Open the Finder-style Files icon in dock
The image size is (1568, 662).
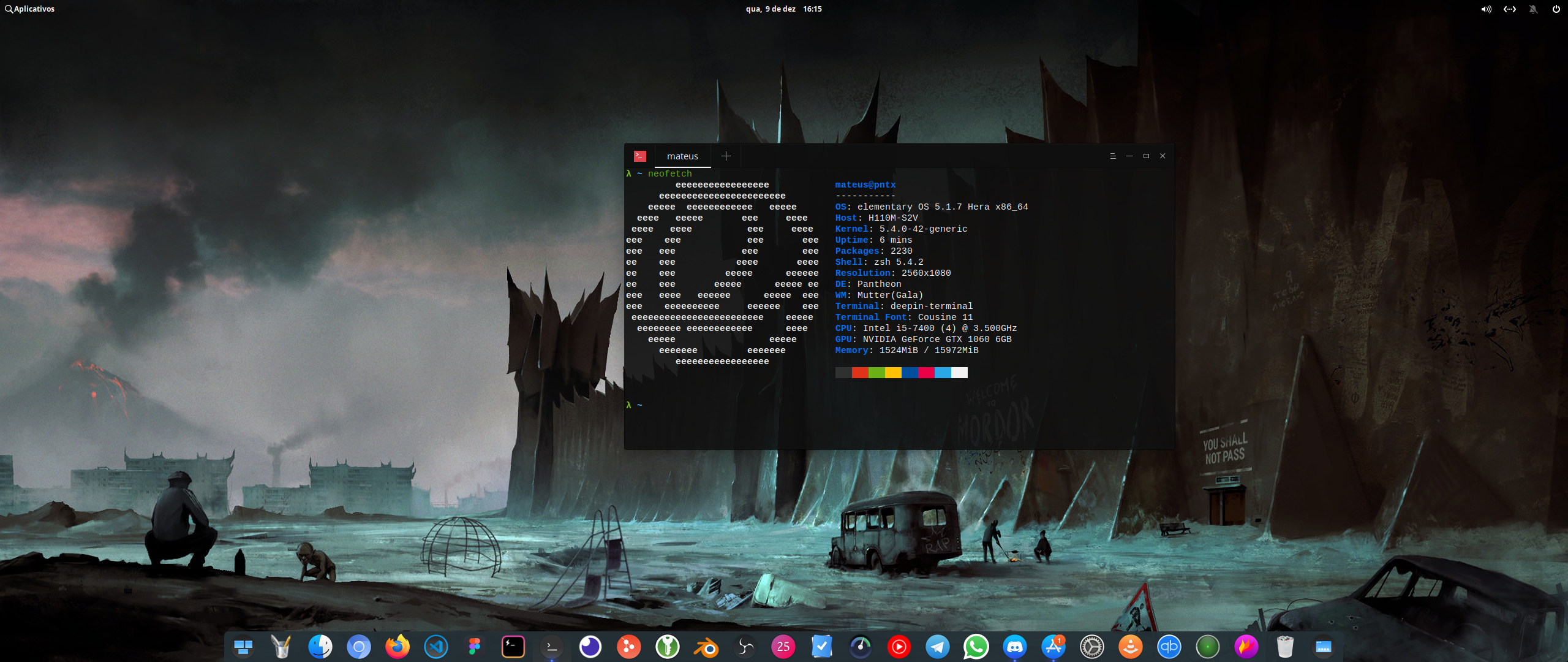point(320,647)
